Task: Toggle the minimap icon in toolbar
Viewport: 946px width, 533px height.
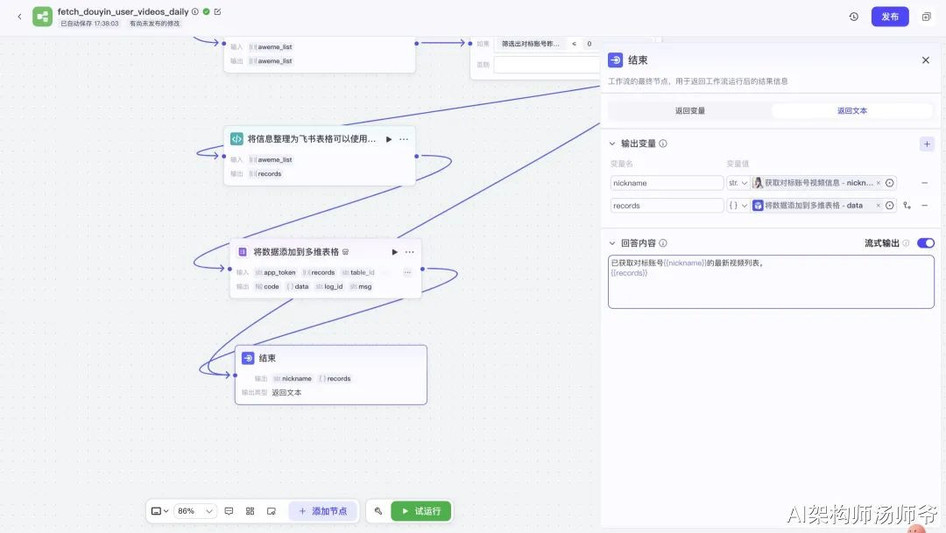Action: [271, 511]
